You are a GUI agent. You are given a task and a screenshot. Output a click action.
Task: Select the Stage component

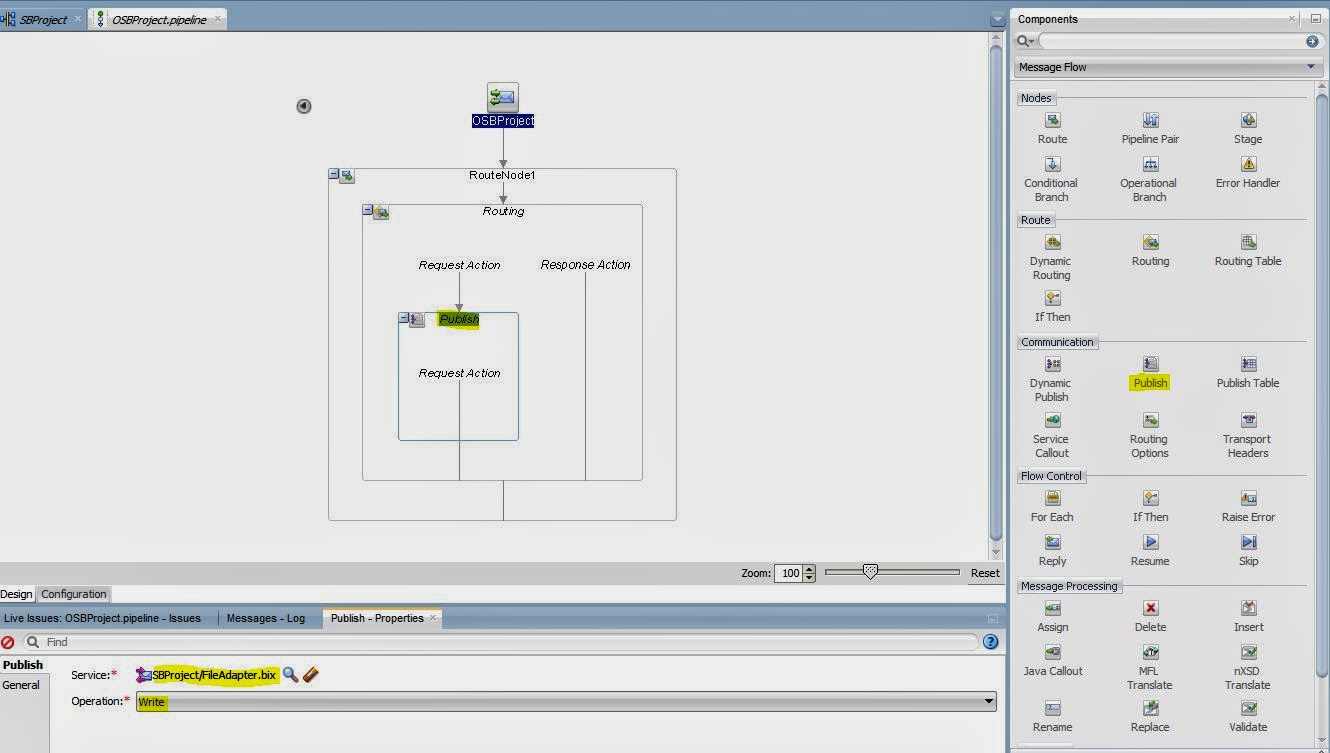pyautogui.click(x=1248, y=128)
